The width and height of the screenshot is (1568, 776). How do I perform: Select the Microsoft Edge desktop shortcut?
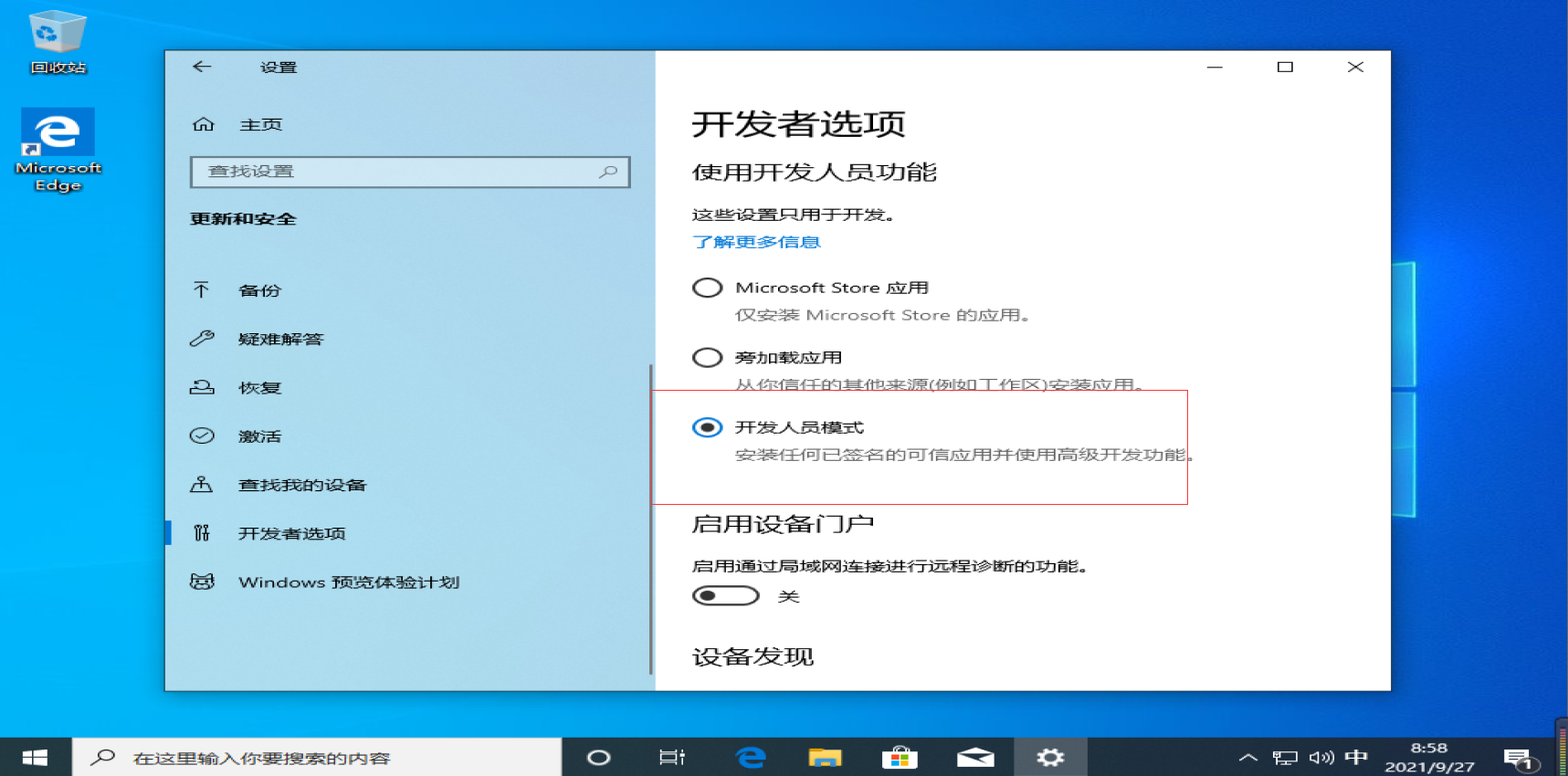click(58, 150)
